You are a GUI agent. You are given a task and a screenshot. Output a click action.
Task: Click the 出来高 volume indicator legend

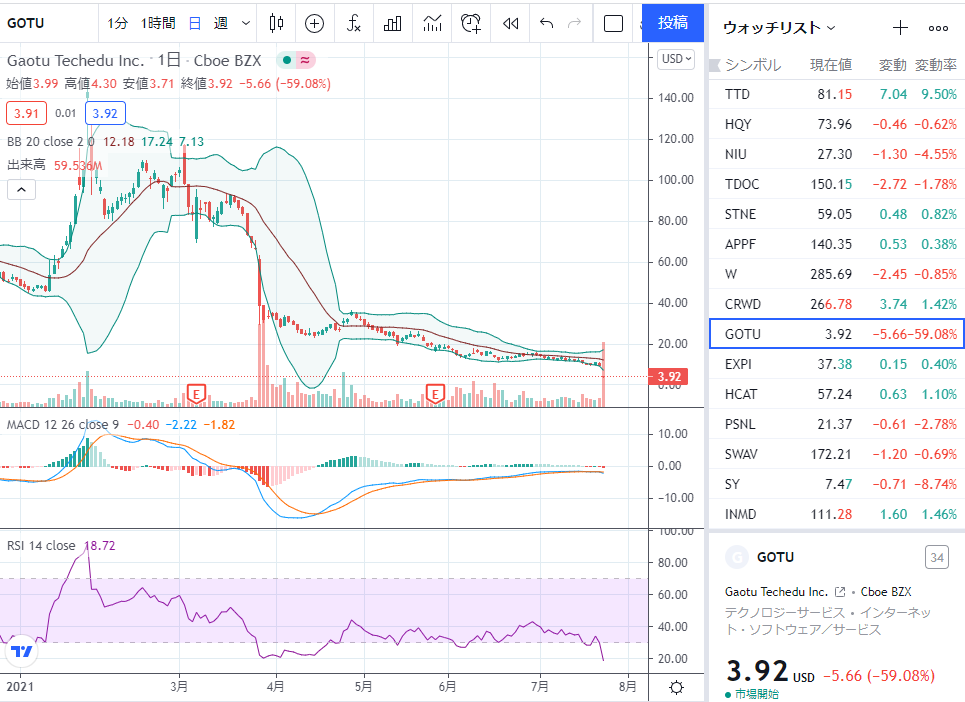click(x=26, y=165)
